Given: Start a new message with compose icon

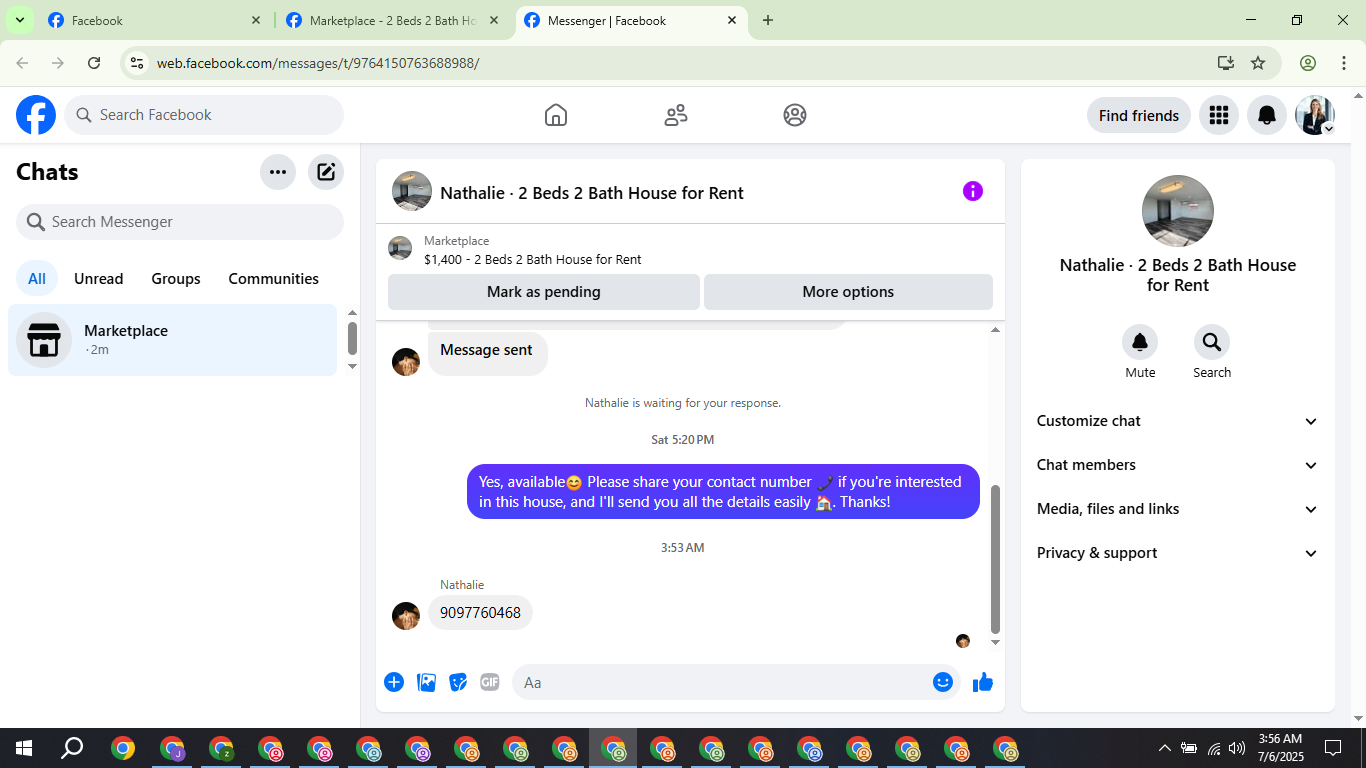Looking at the screenshot, I should (x=326, y=172).
